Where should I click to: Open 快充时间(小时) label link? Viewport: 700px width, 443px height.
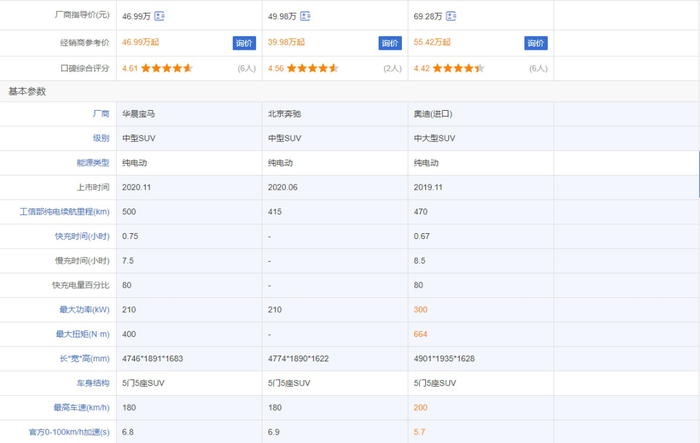82,236
